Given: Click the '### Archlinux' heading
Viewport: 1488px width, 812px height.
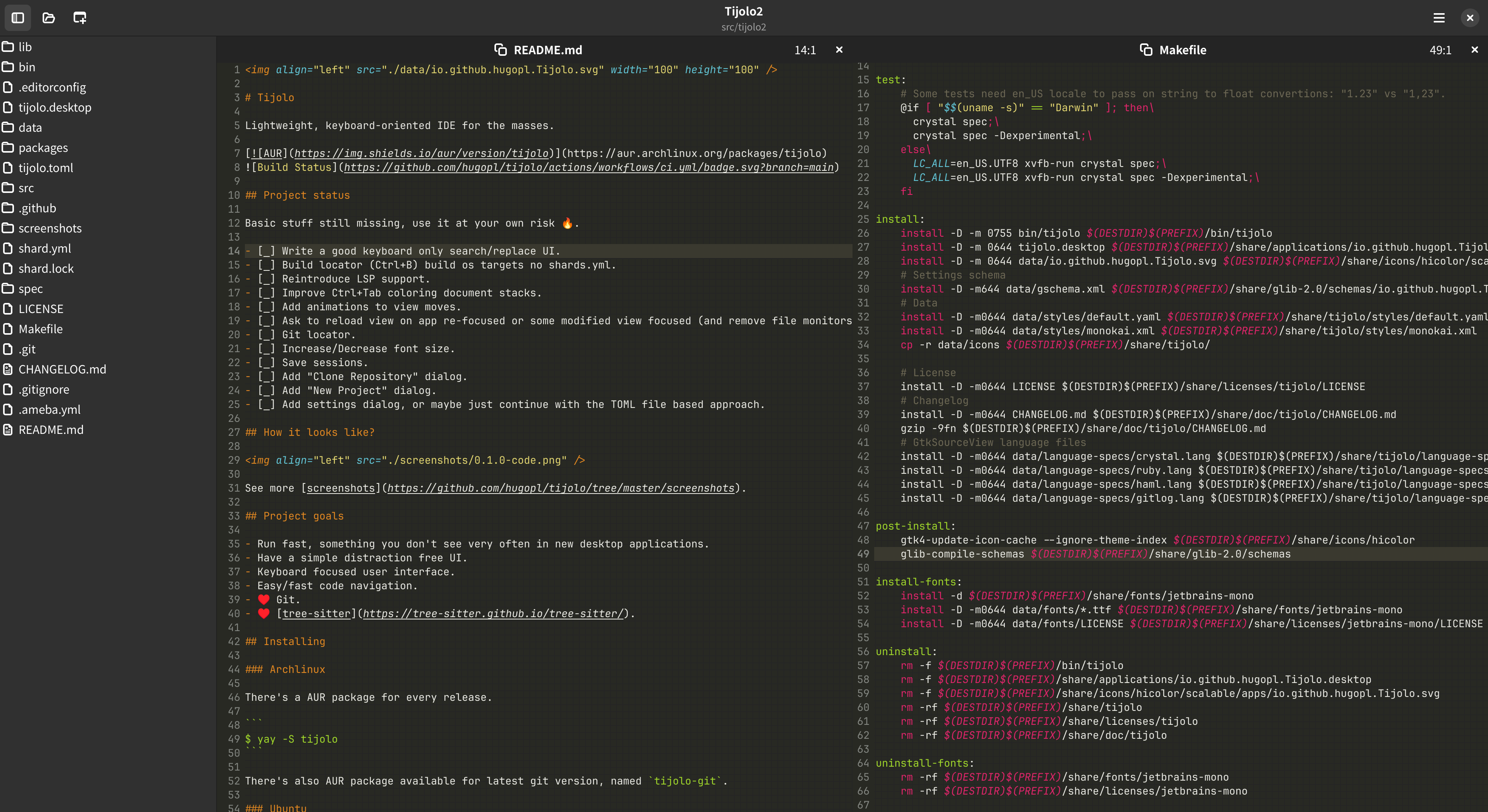Looking at the screenshot, I should coord(285,669).
